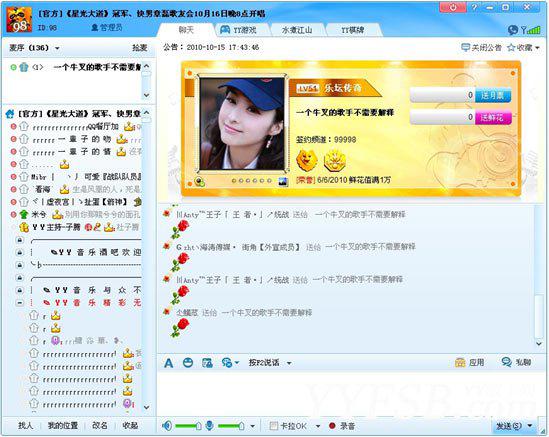Select user 米兮 in the list

(x=39, y=214)
